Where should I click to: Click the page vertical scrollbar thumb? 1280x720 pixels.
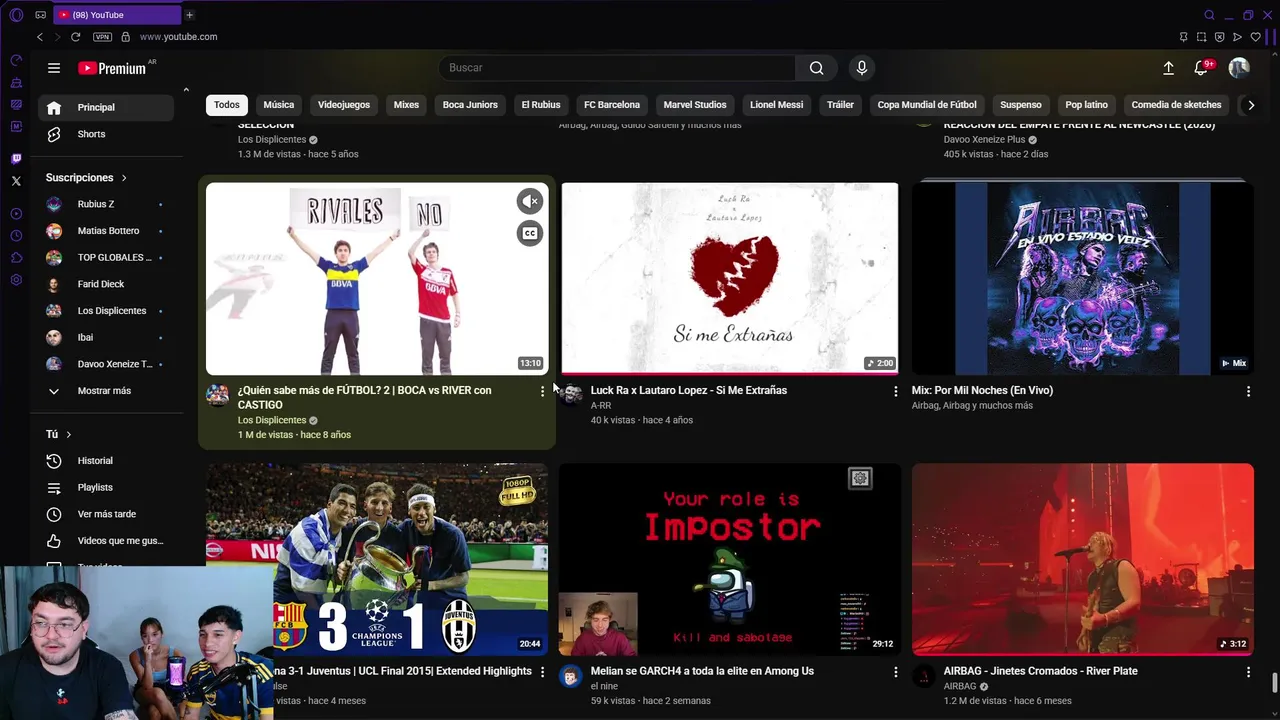click(1274, 683)
